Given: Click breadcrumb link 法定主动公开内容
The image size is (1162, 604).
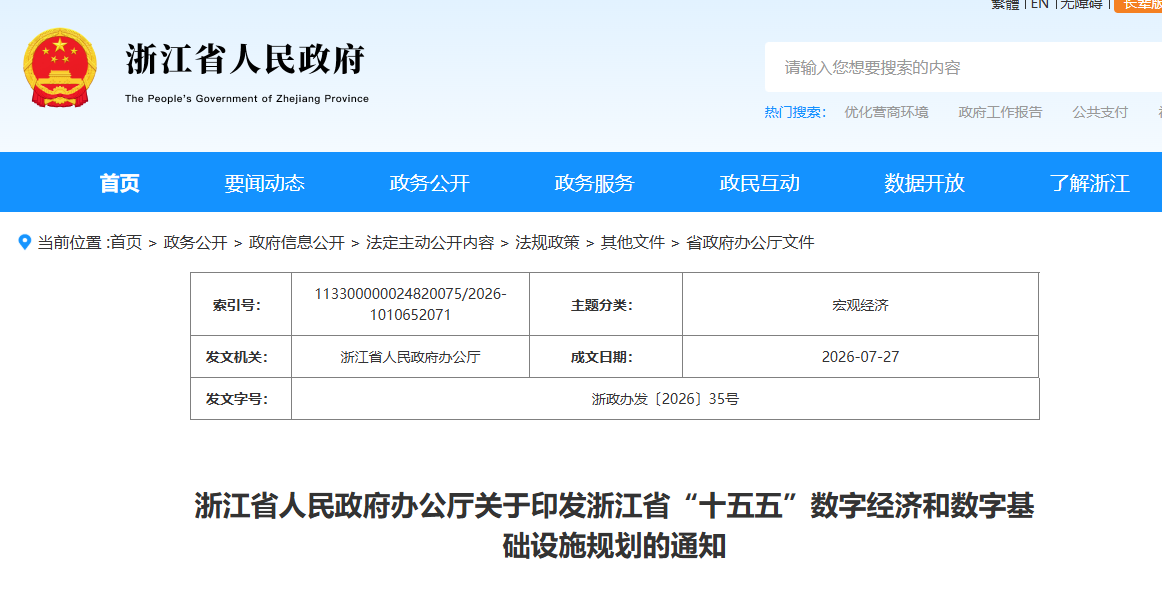Looking at the screenshot, I should point(430,242).
